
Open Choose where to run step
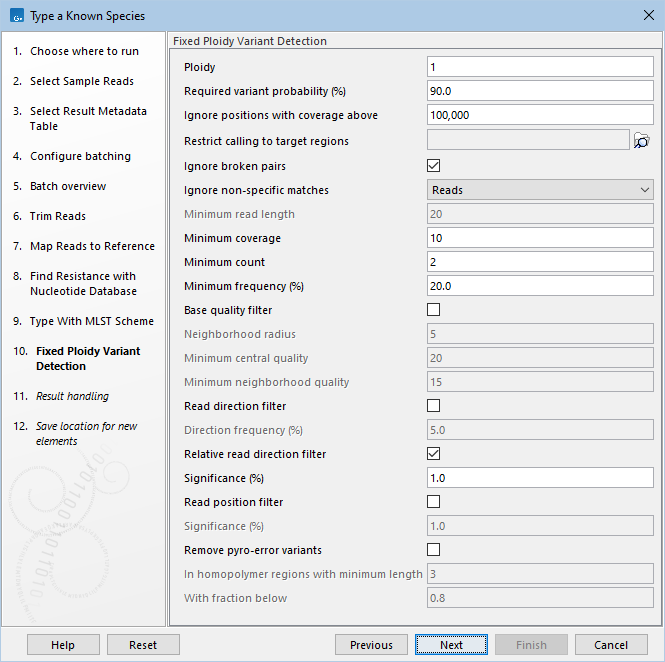84,51
